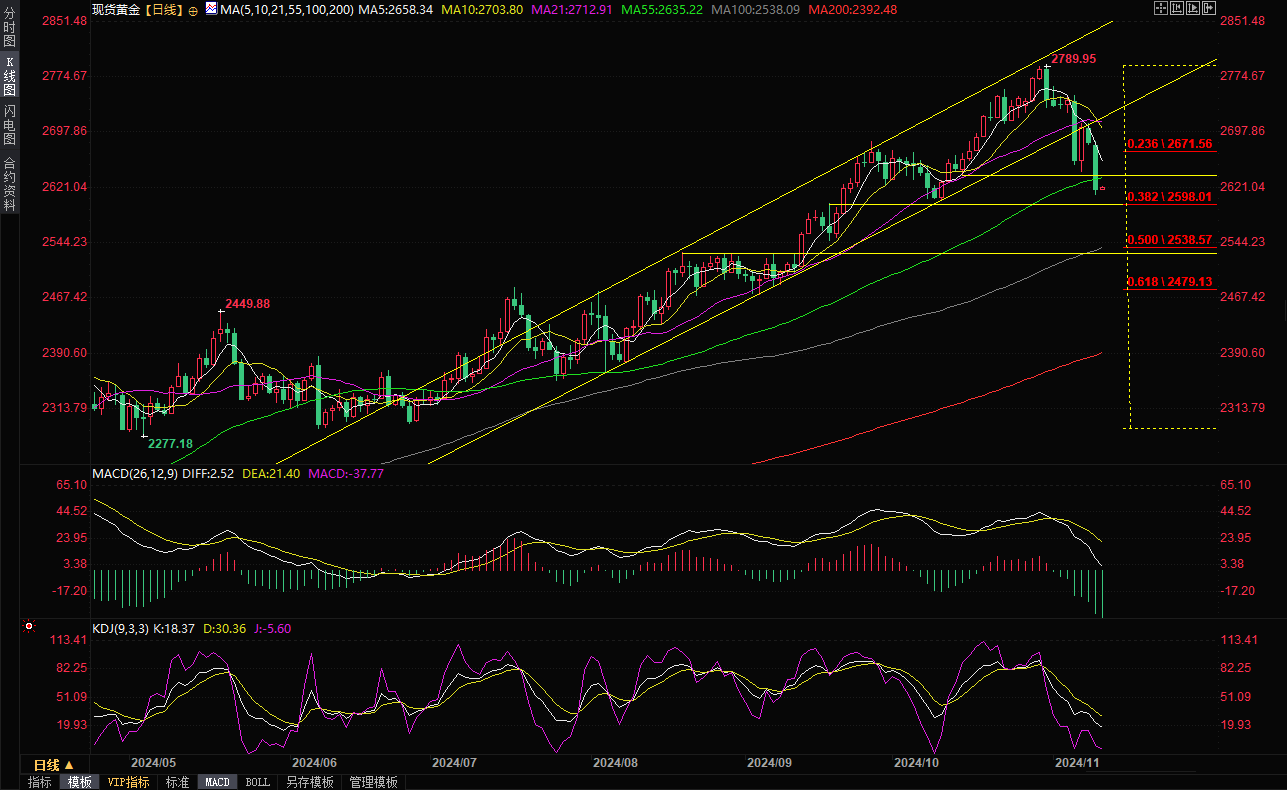This screenshot has height=790, width=1287.
Task: Toggle the MACD template button
Action: (x=218, y=782)
